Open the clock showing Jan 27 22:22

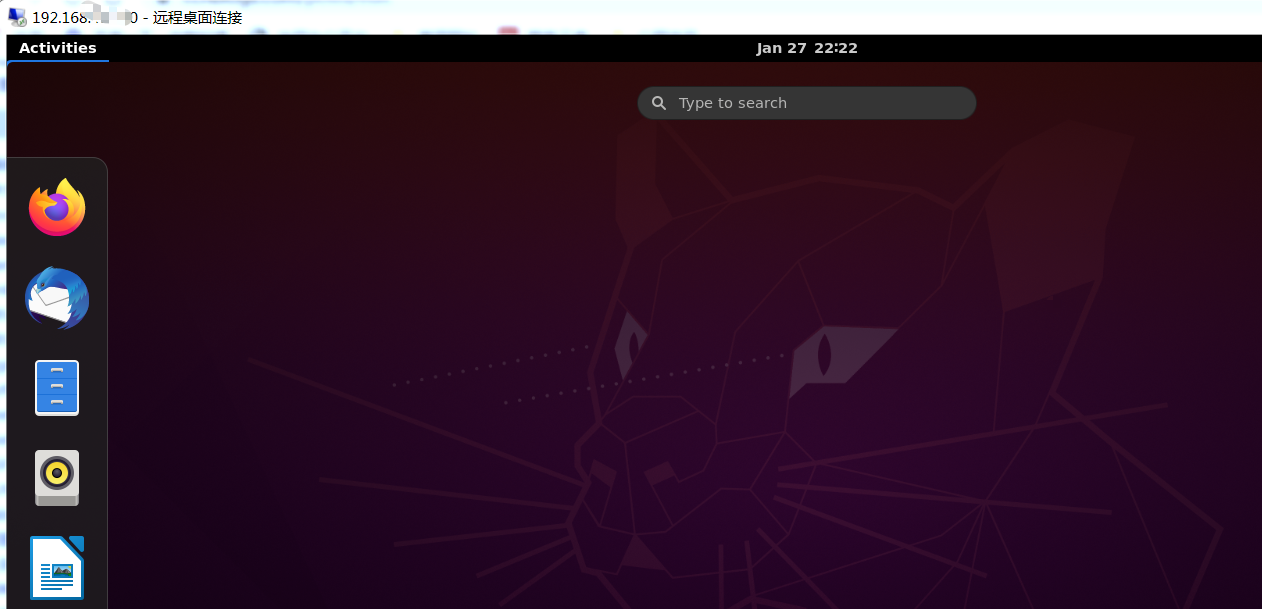(807, 48)
